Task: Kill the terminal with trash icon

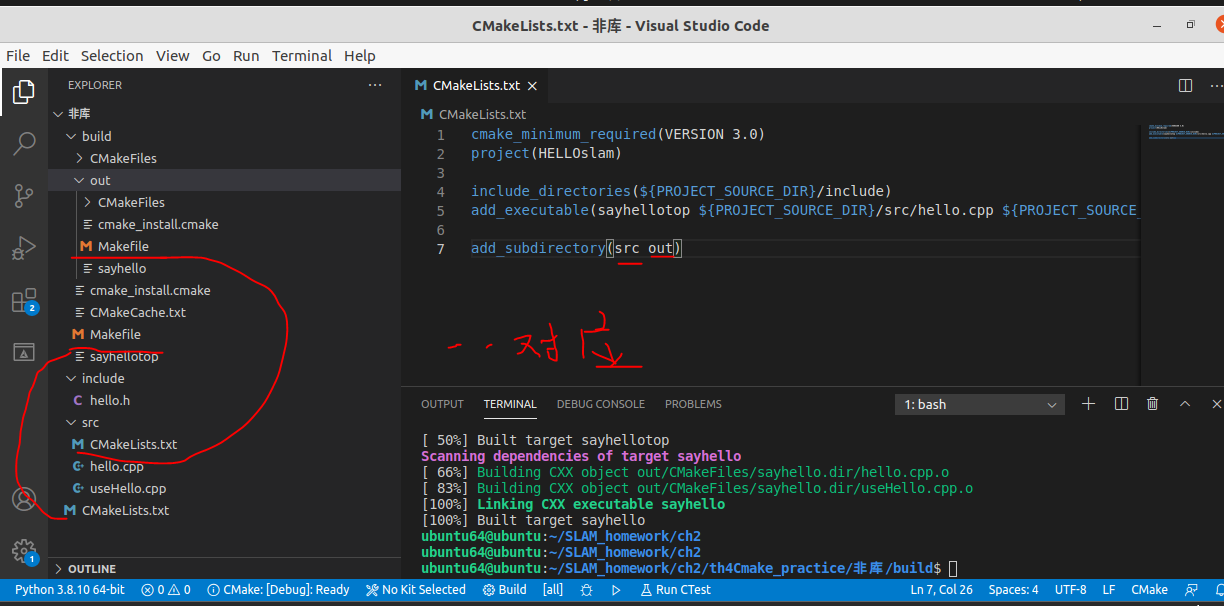Action: (x=1152, y=404)
